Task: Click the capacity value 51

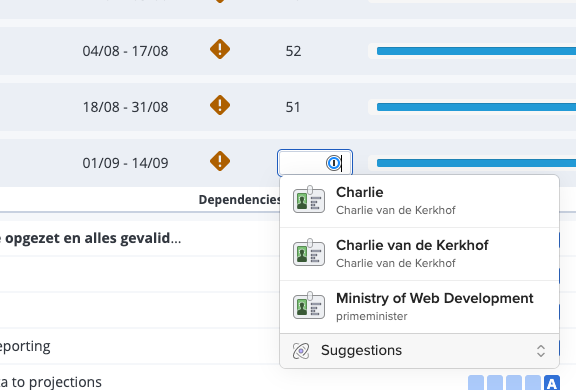Action: click(x=293, y=107)
